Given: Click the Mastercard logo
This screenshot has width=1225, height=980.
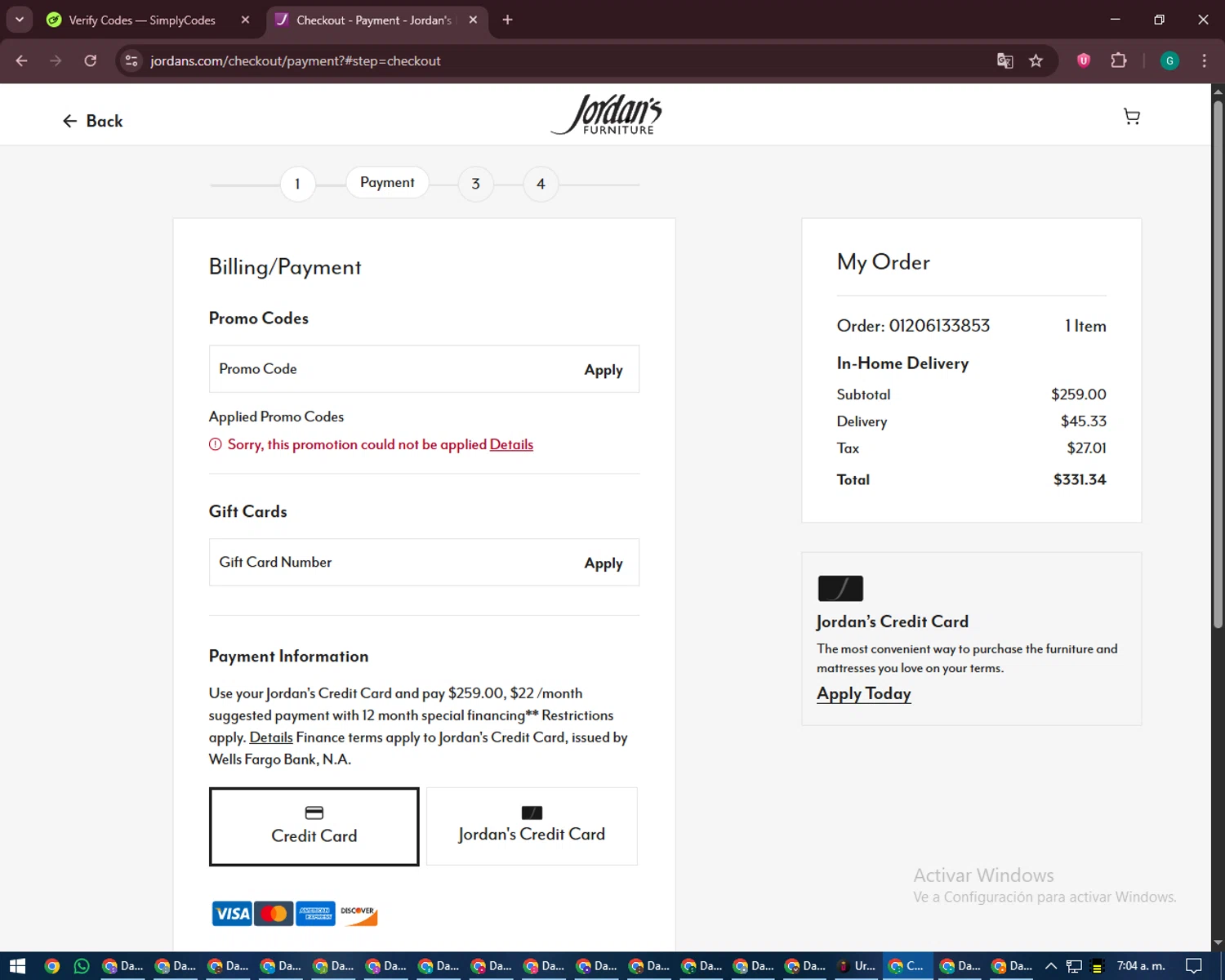Looking at the screenshot, I should pos(274,913).
